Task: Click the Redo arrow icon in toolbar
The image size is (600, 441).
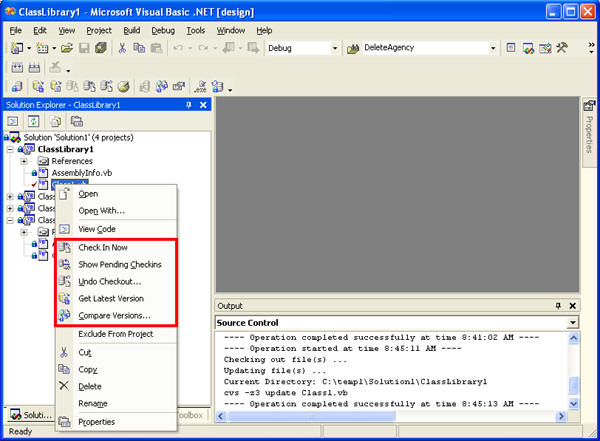Action: (203, 48)
